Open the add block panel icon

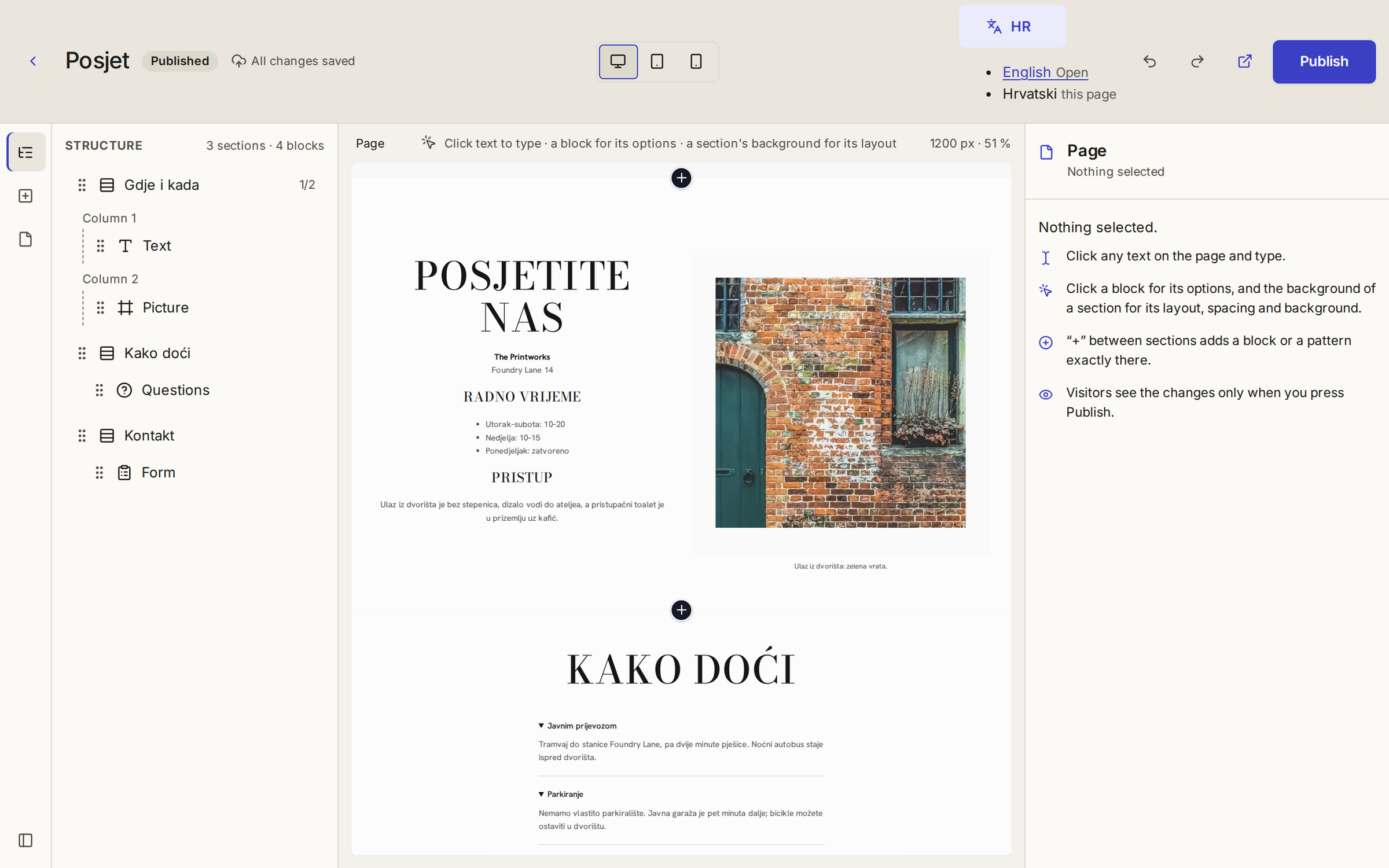click(x=26, y=196)
